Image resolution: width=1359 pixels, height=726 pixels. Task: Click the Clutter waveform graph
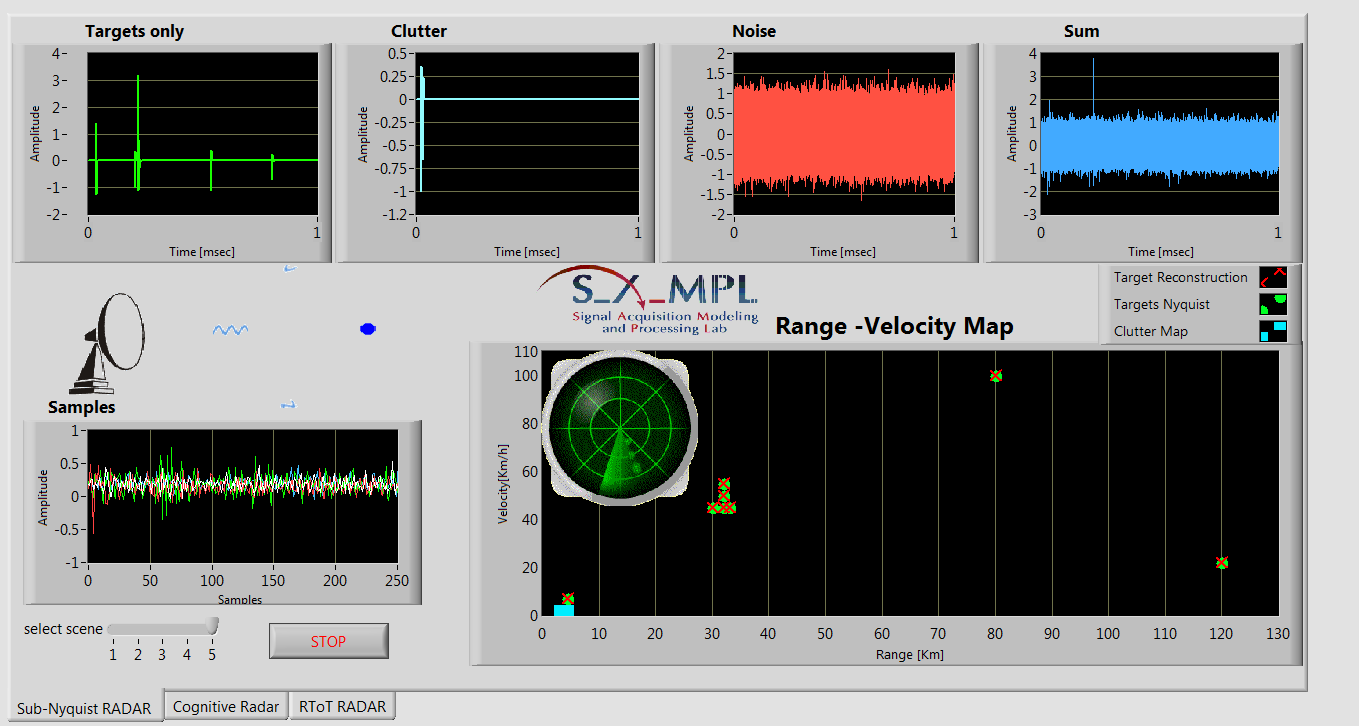(527, 133)
